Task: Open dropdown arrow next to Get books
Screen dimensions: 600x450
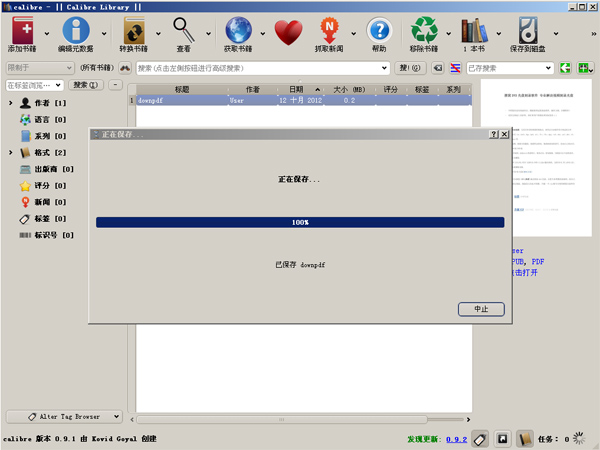Action: click(263, 34)
